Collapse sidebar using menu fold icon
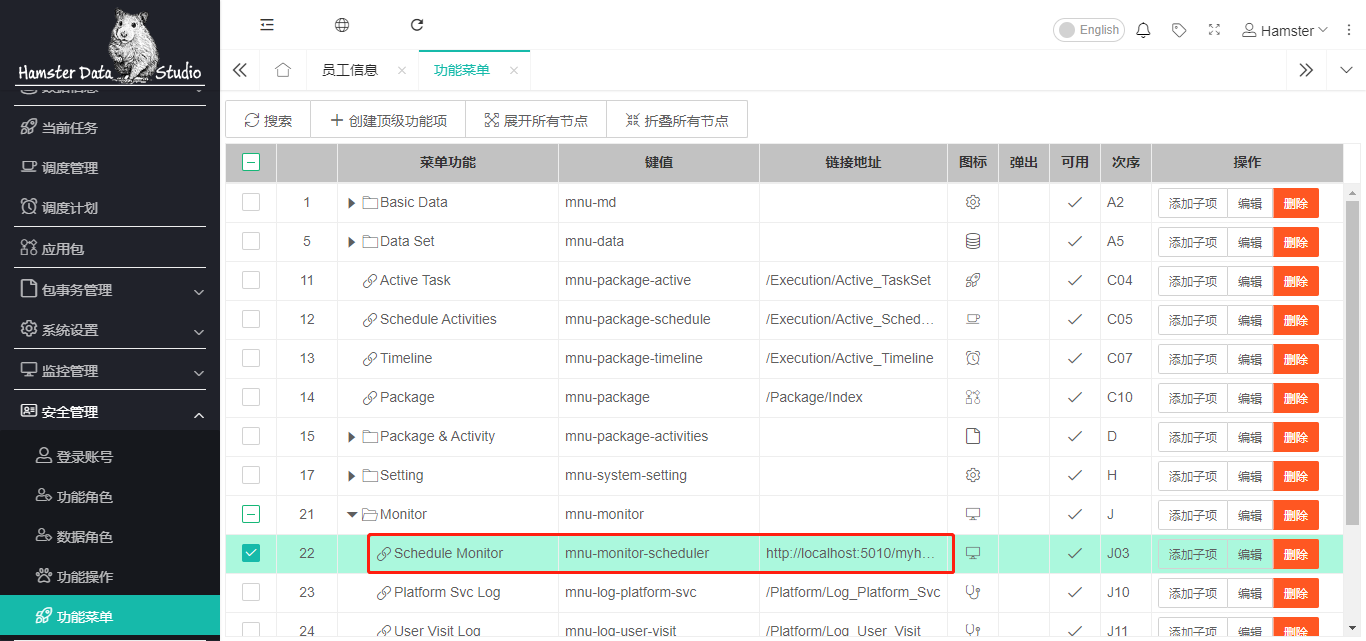1366x641 pixels. (267, 25)
